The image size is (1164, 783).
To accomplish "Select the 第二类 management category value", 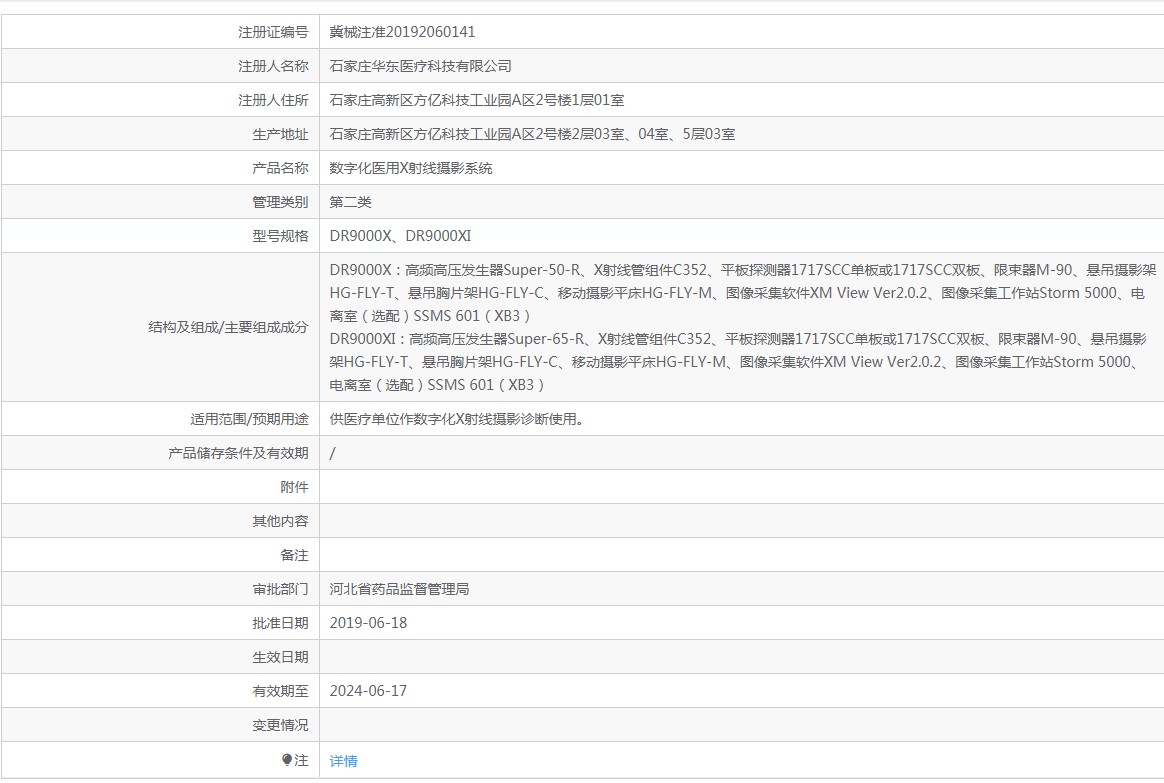I will coord(350,202).
